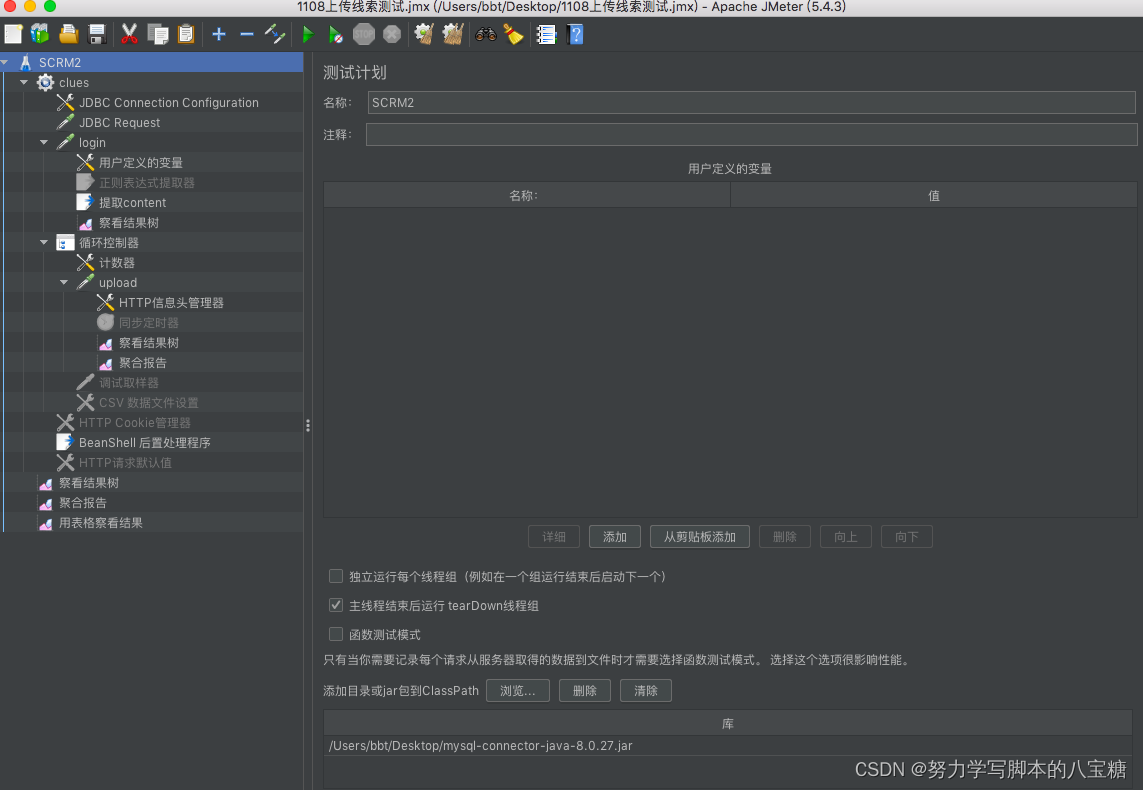
Task: Click the 向上 button
Action: pos(846,536)
